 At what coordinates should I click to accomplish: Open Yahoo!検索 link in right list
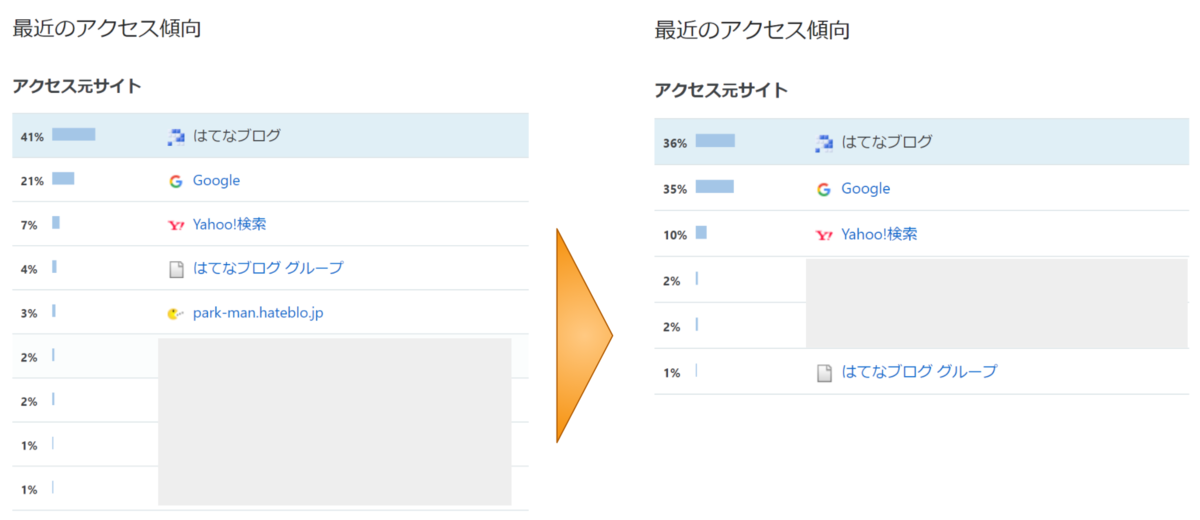point(878,235)
